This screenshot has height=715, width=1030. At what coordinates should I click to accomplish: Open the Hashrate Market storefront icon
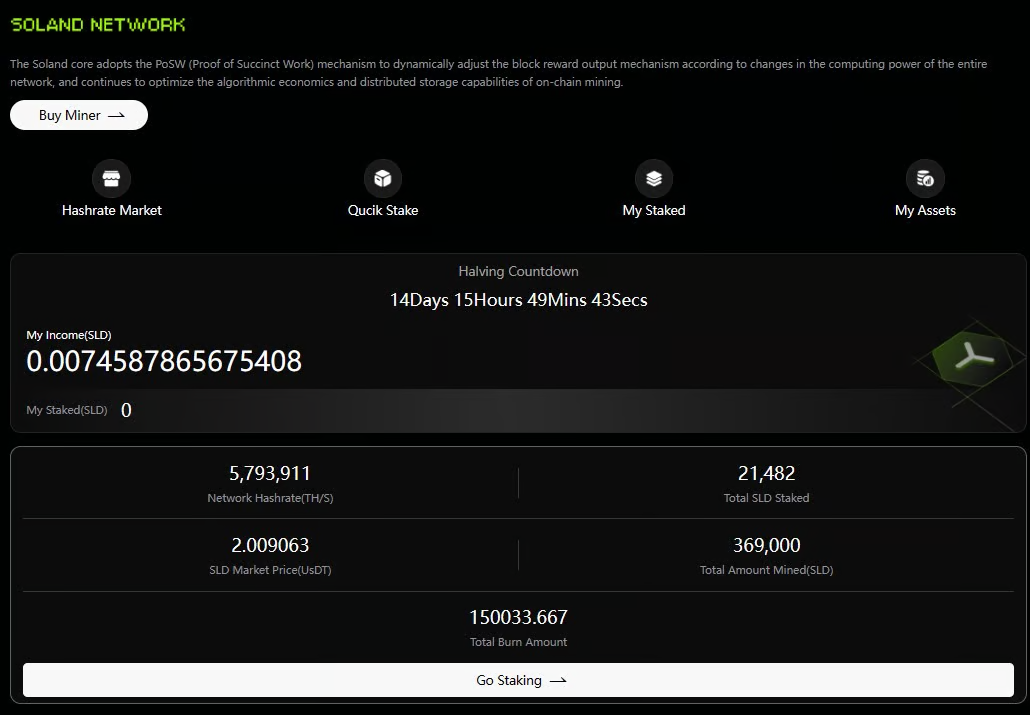tap(111, 179)
